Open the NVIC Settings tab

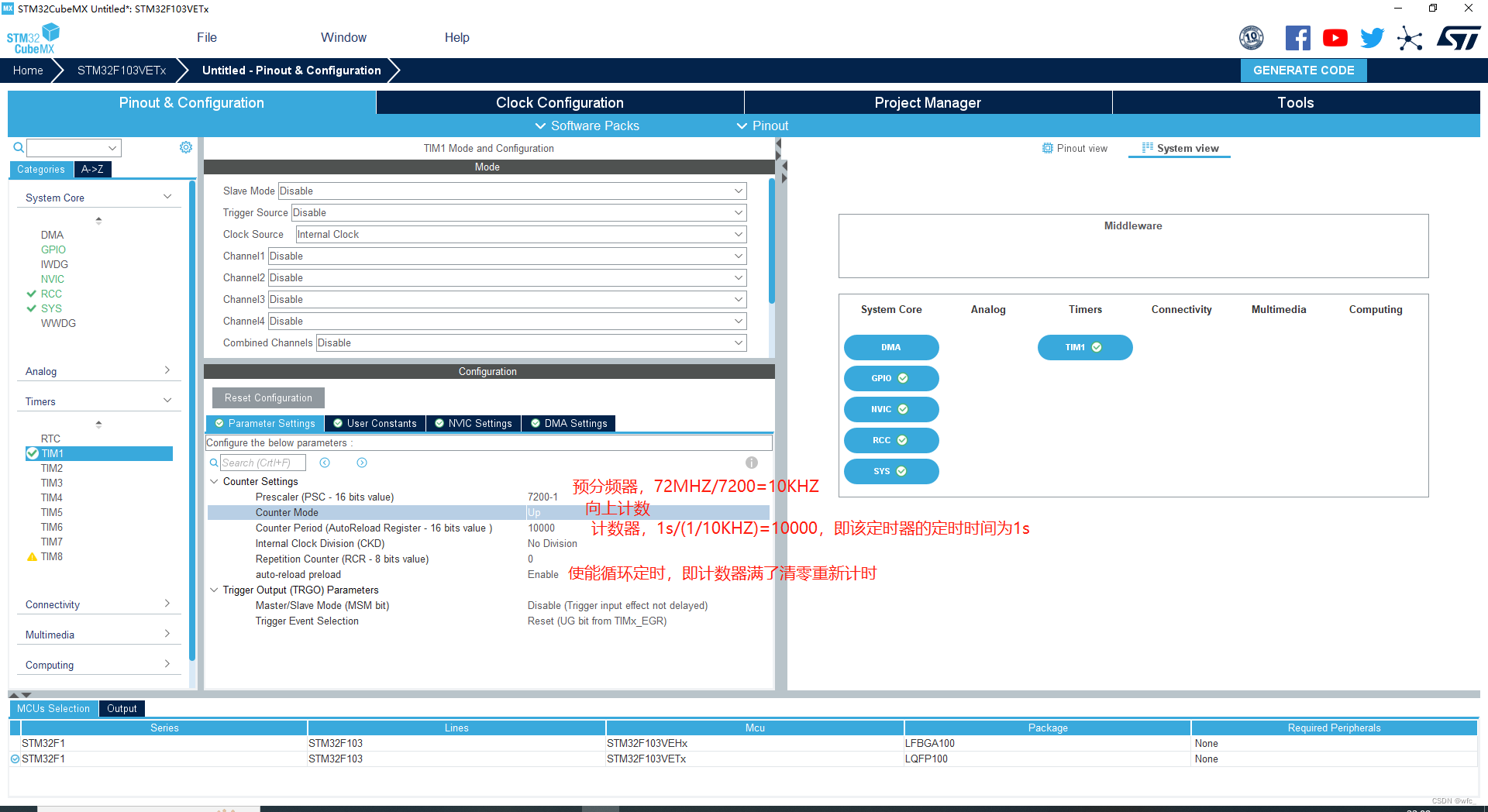[x=474, y=423]
